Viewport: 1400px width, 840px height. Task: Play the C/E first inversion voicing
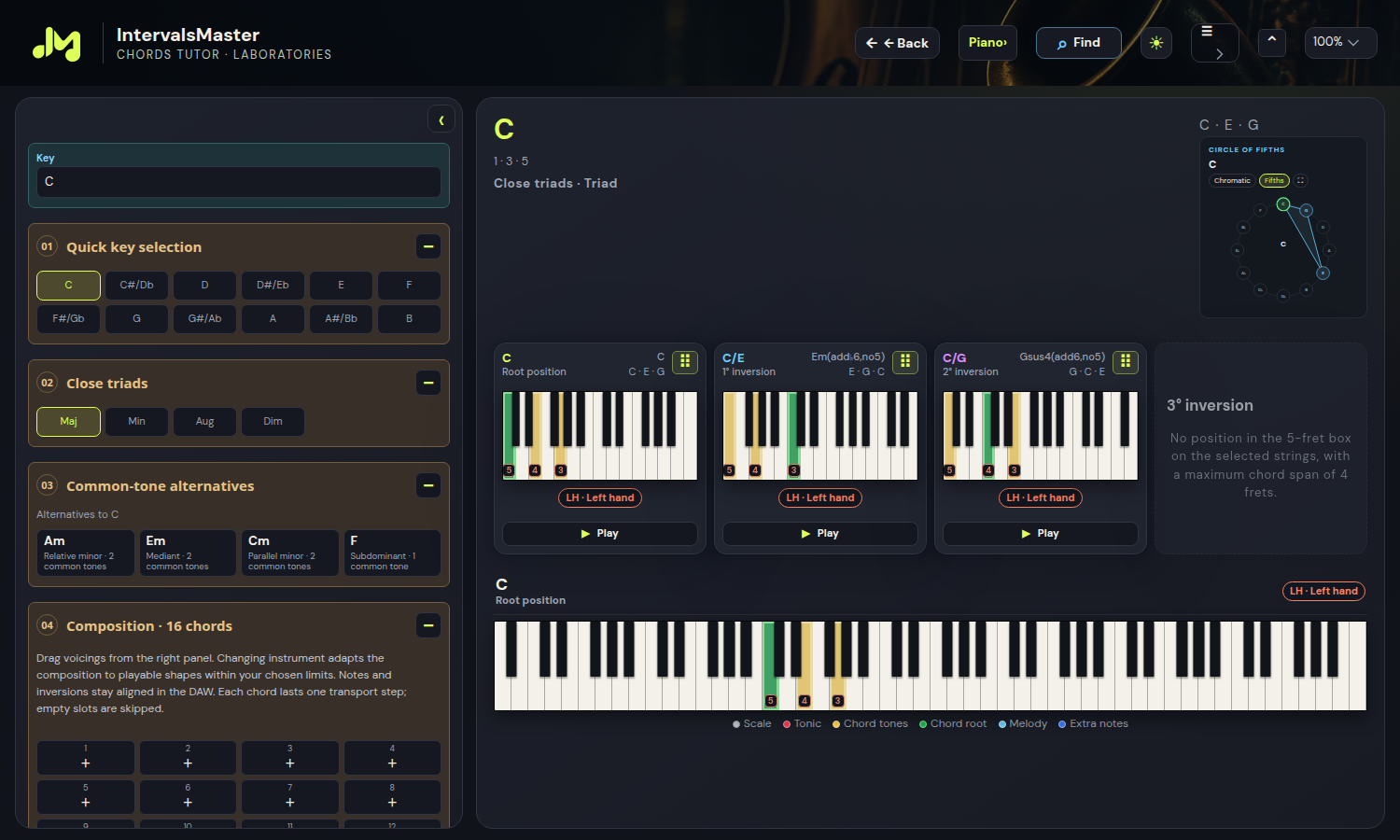(819, 533)
